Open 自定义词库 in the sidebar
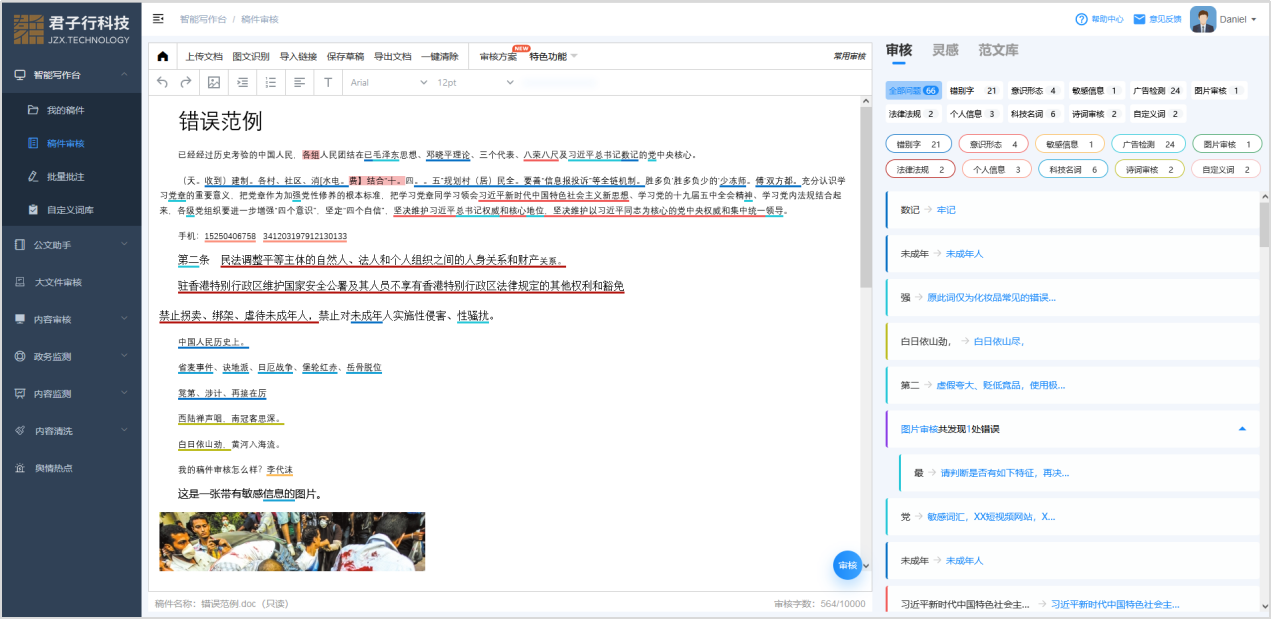The width and height of the screenshot is (1271, 620). [70, 210]
